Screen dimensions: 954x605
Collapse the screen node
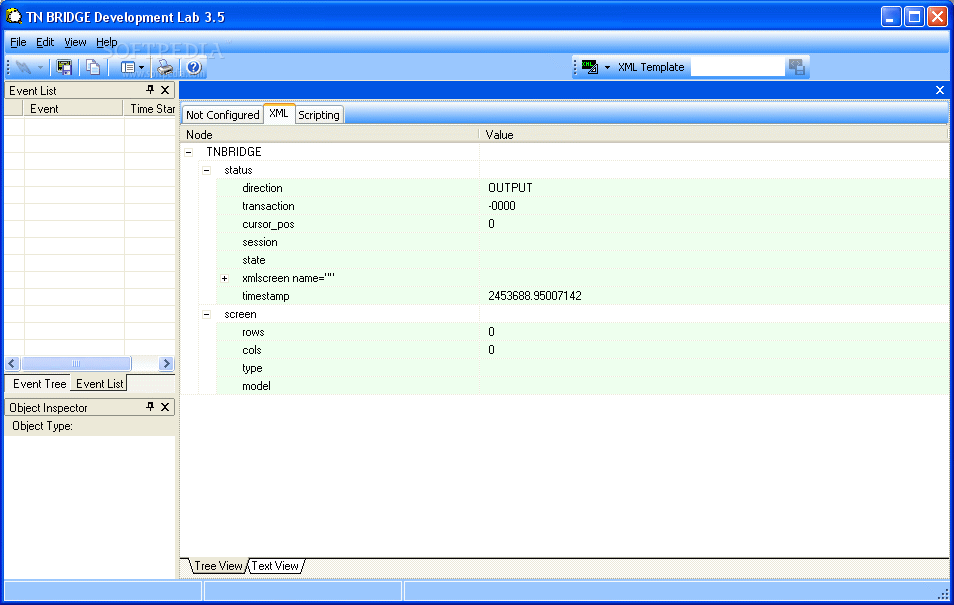click(x=206, y=315)
